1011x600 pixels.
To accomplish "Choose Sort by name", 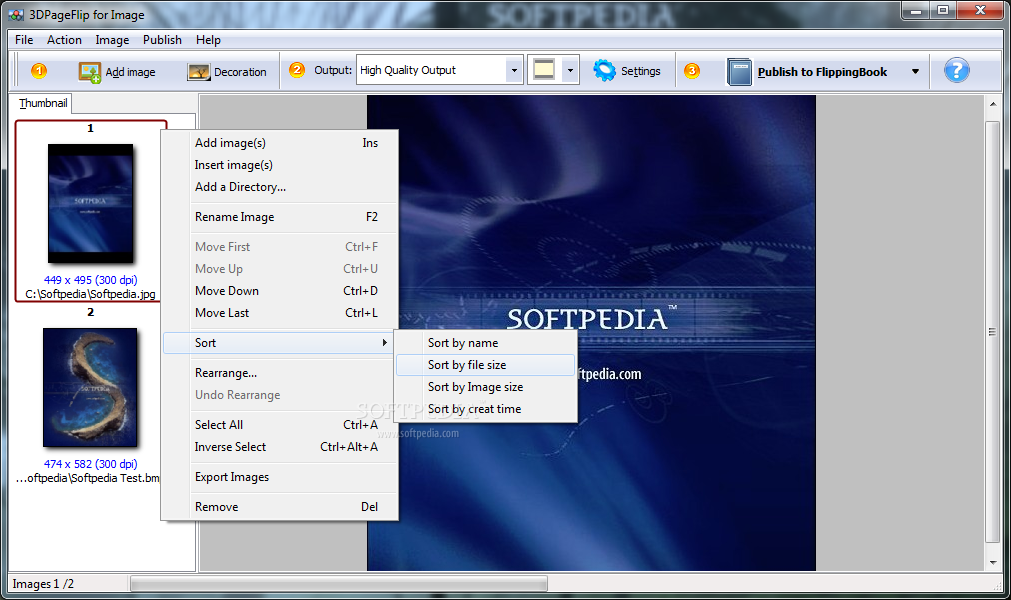I will [486, 343].
